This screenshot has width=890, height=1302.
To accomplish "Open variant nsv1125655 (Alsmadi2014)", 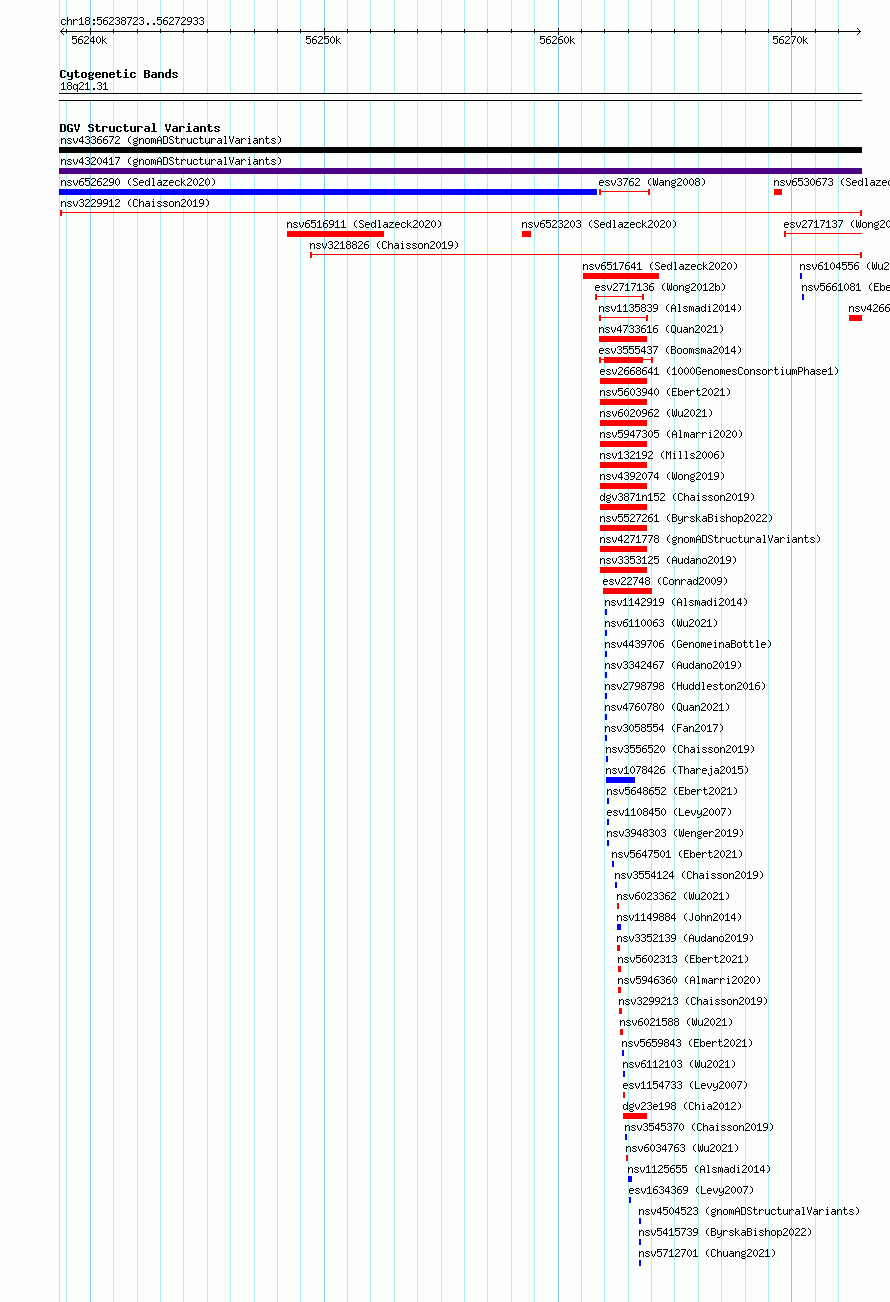I will (699, 1169).
